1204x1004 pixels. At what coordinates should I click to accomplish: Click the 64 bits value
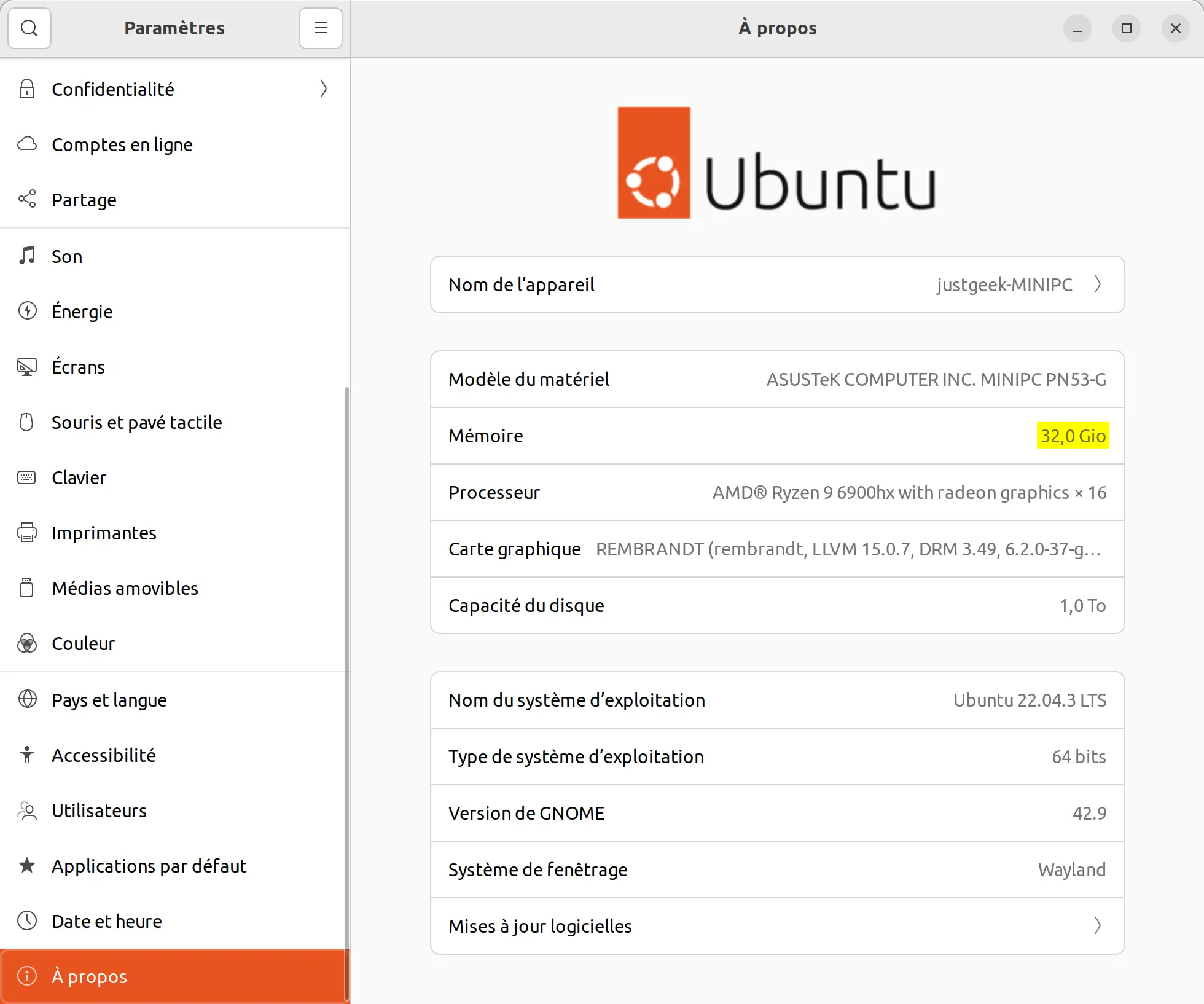pyautogui.click(x=1079, y=756)
